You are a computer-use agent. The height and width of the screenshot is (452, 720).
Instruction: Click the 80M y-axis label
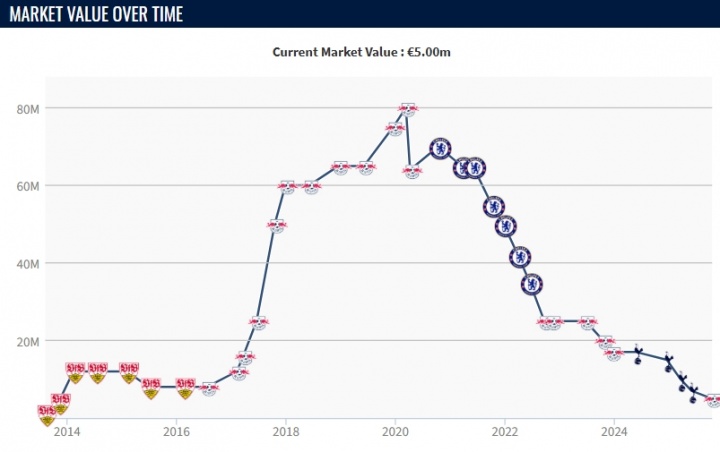(27, 108)
